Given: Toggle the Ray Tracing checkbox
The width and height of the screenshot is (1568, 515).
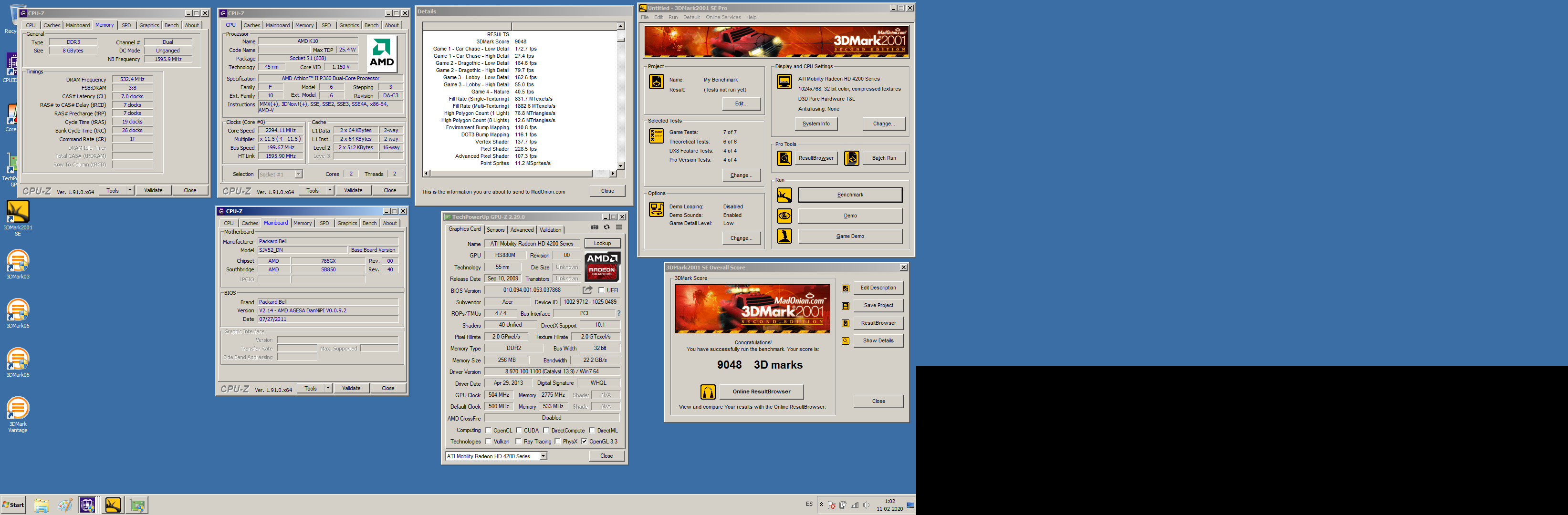Looking at the screenshot, I should coord(518,442).
